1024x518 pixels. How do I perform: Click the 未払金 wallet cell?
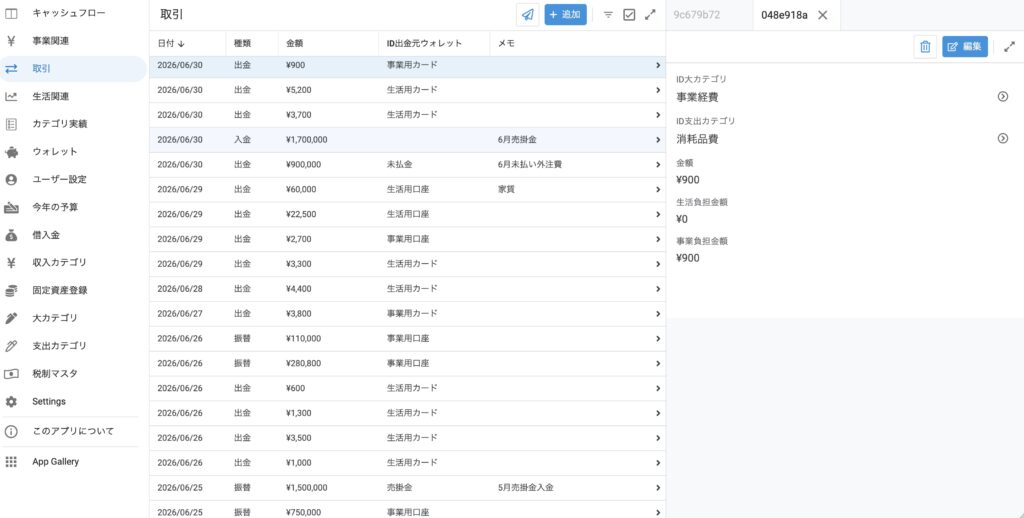[x=399, y=165]
